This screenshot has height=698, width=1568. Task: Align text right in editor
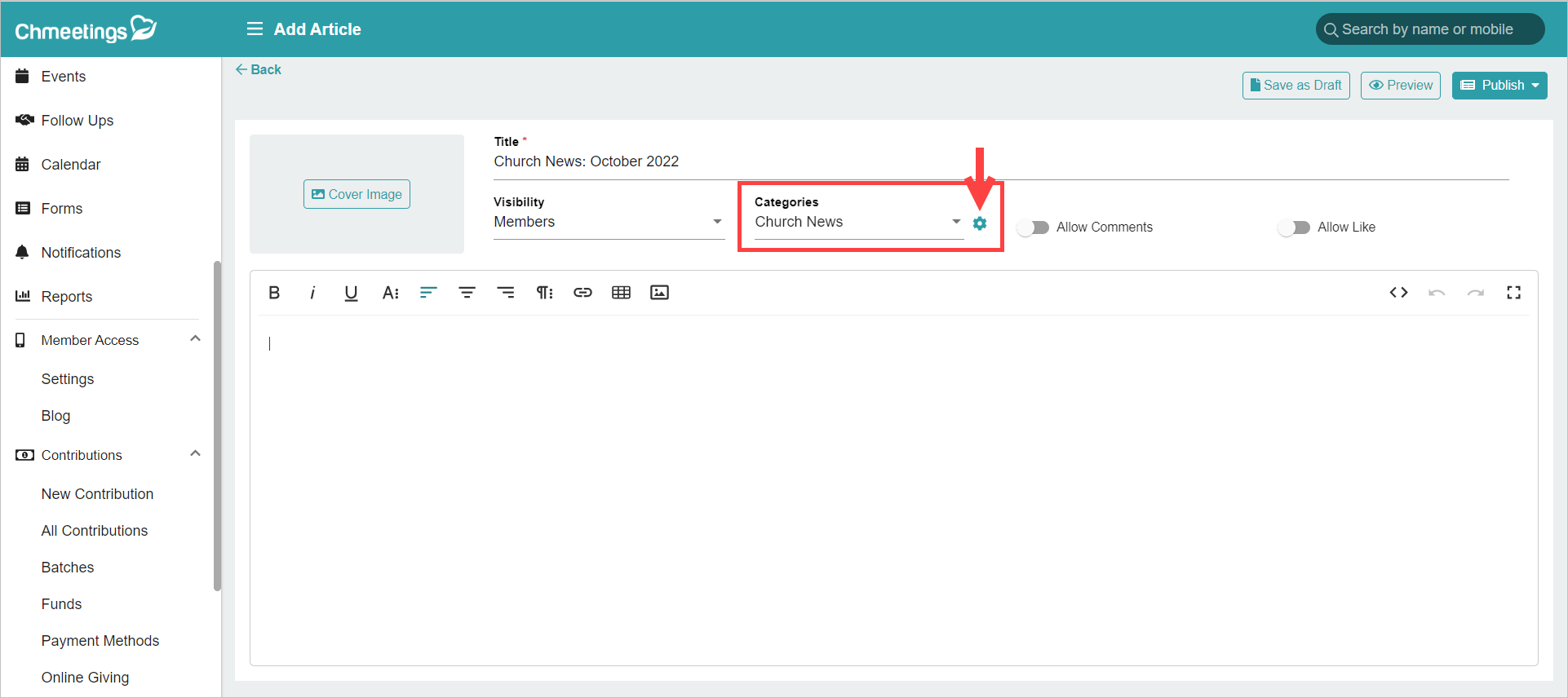coord(506,293)
